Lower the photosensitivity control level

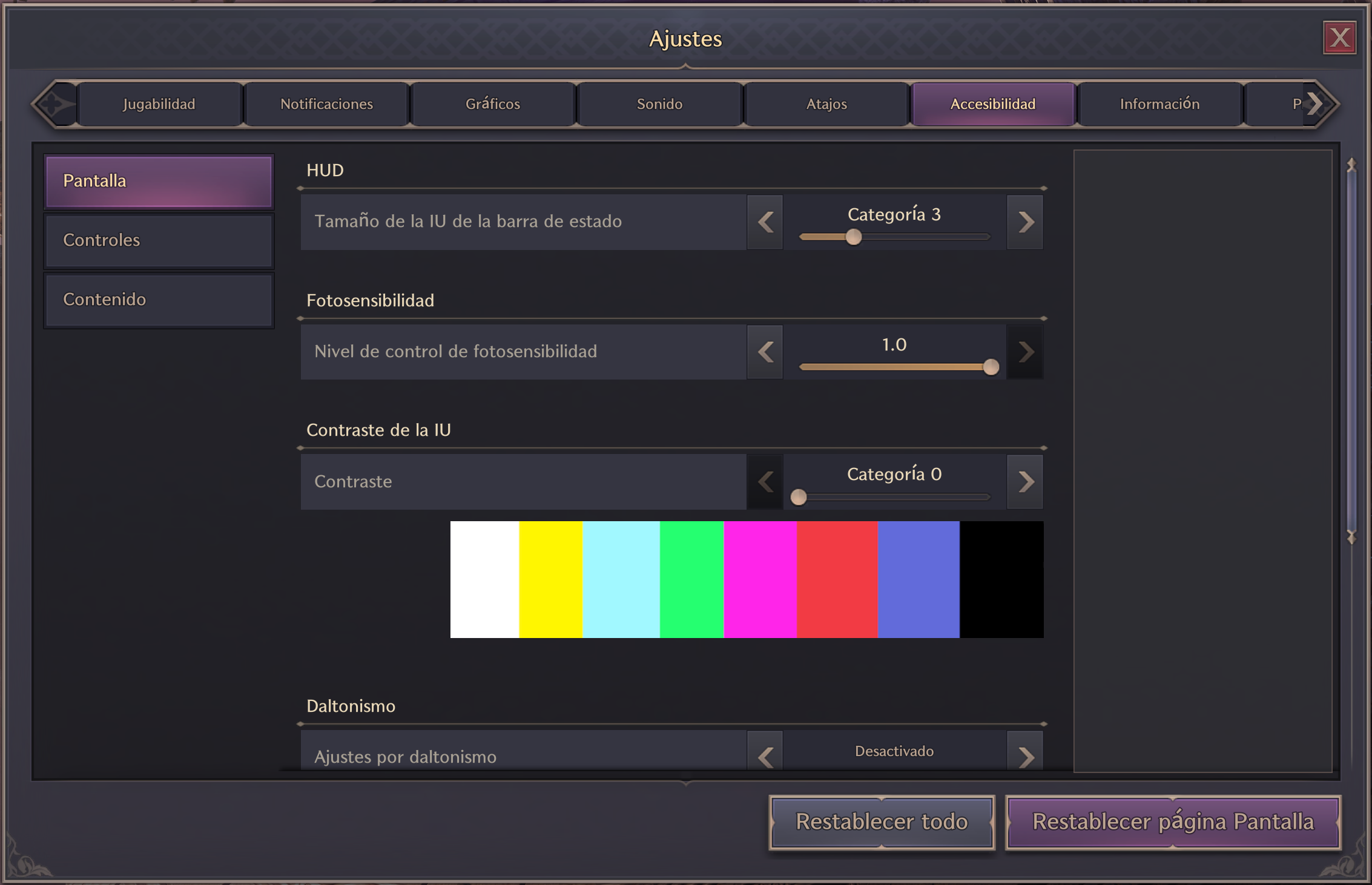click(765, 352)
